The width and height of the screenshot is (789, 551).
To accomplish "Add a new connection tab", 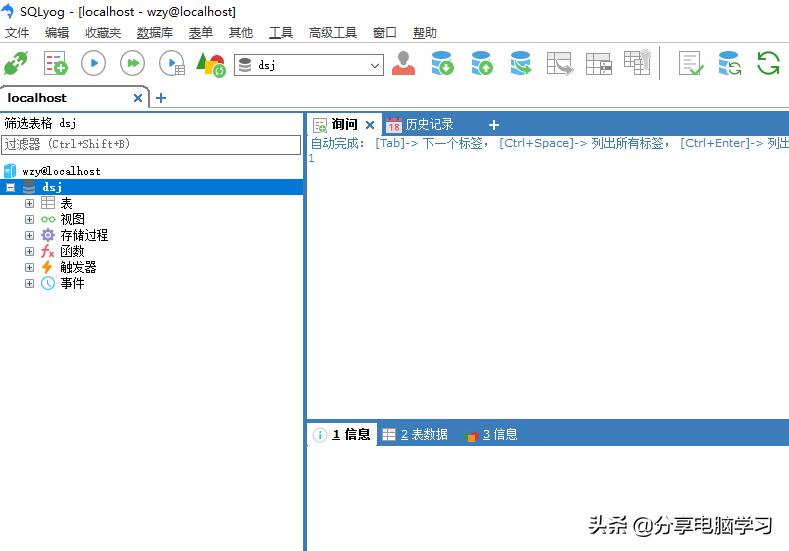I will [161, 98].
